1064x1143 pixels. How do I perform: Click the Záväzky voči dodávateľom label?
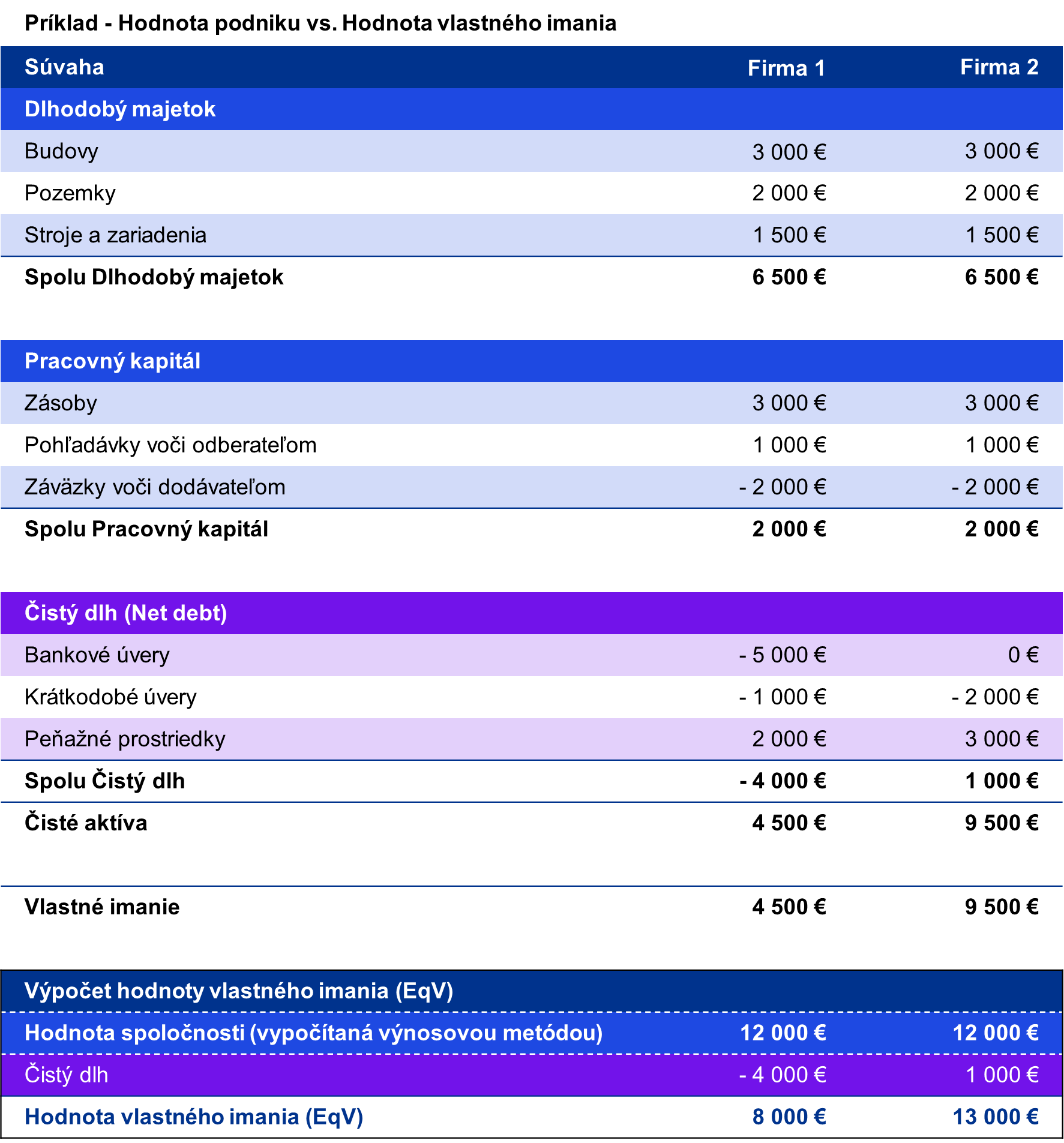[155, 487]
